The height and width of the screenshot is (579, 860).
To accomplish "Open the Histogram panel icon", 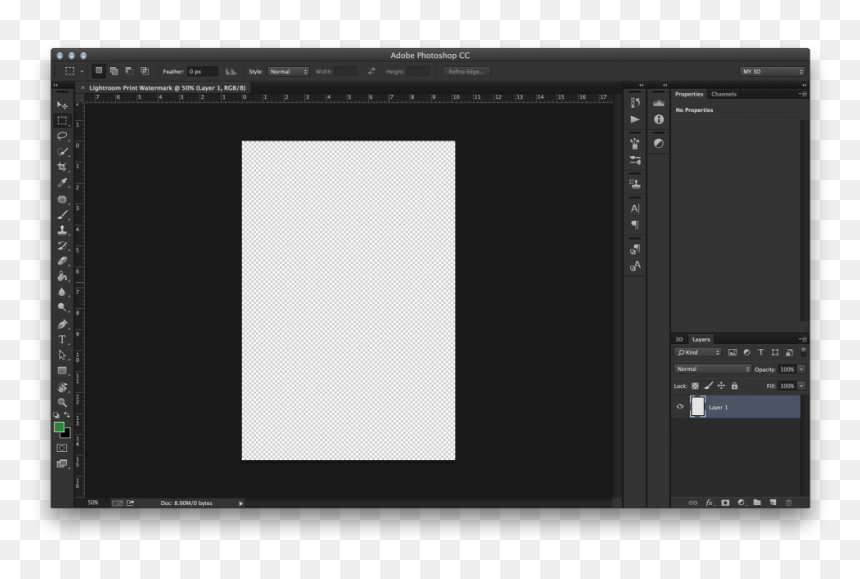I will pyautogui.click(x=659, y=103).
